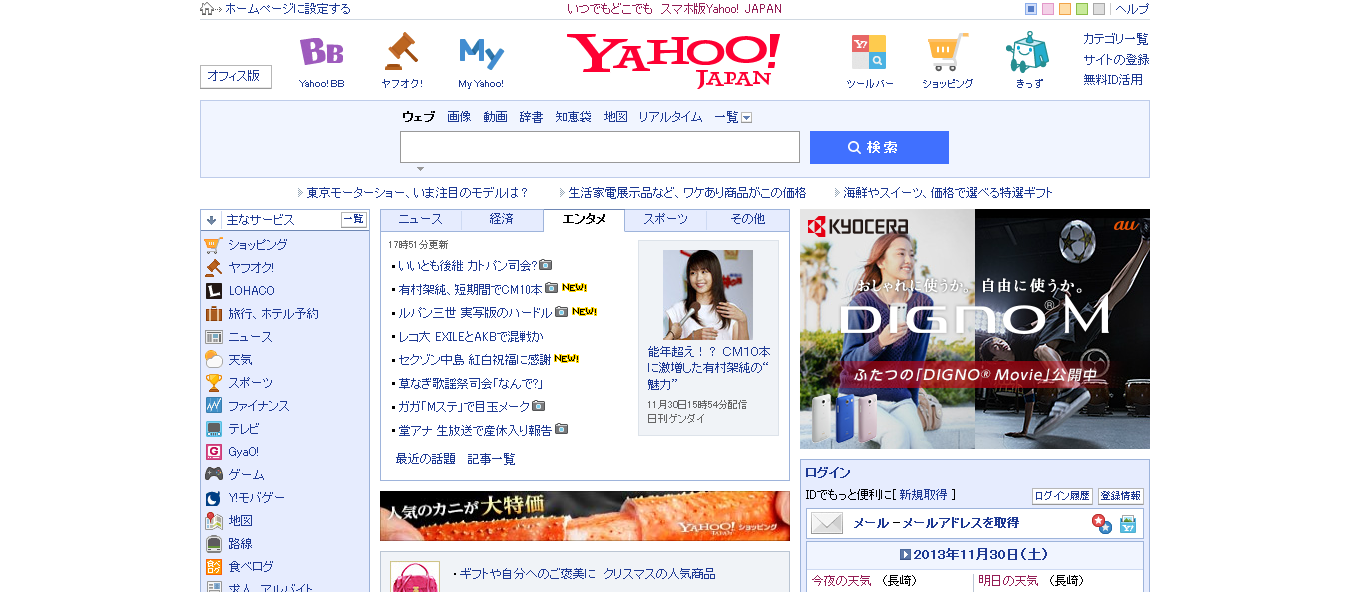Click the Kyocera DIGNO M banner ad

[975, 329]
